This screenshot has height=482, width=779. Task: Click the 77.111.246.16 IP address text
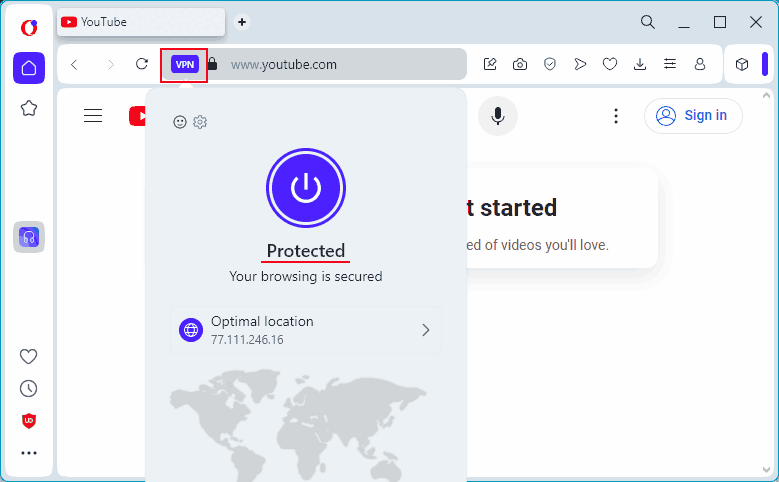pos(247,340)
